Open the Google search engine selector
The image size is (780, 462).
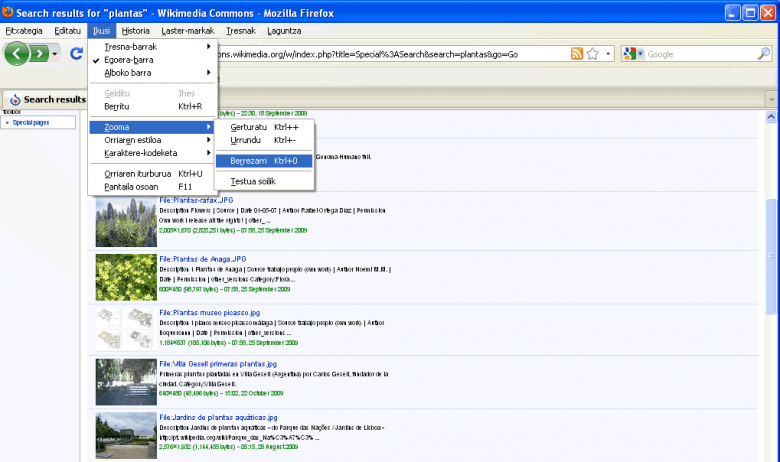coord(633,54)
